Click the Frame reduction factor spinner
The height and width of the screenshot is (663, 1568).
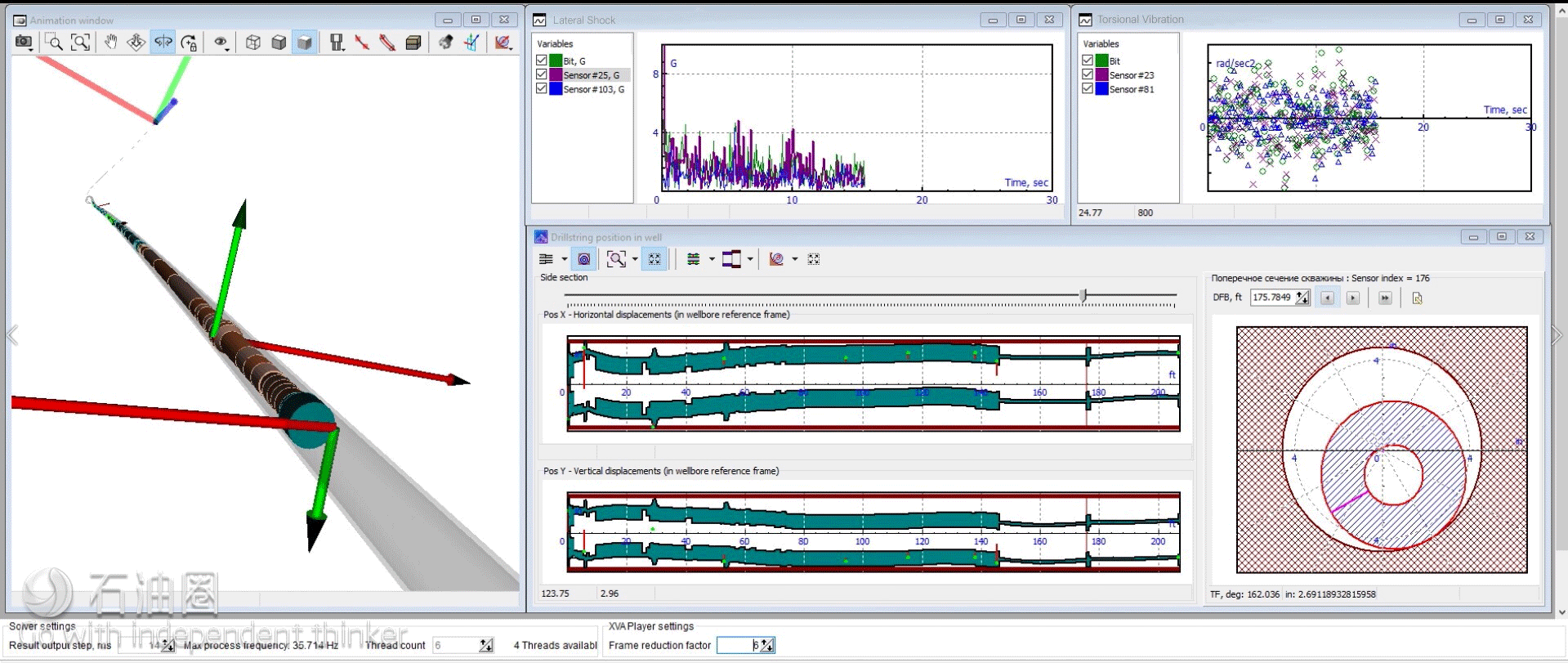coord(766,646)
